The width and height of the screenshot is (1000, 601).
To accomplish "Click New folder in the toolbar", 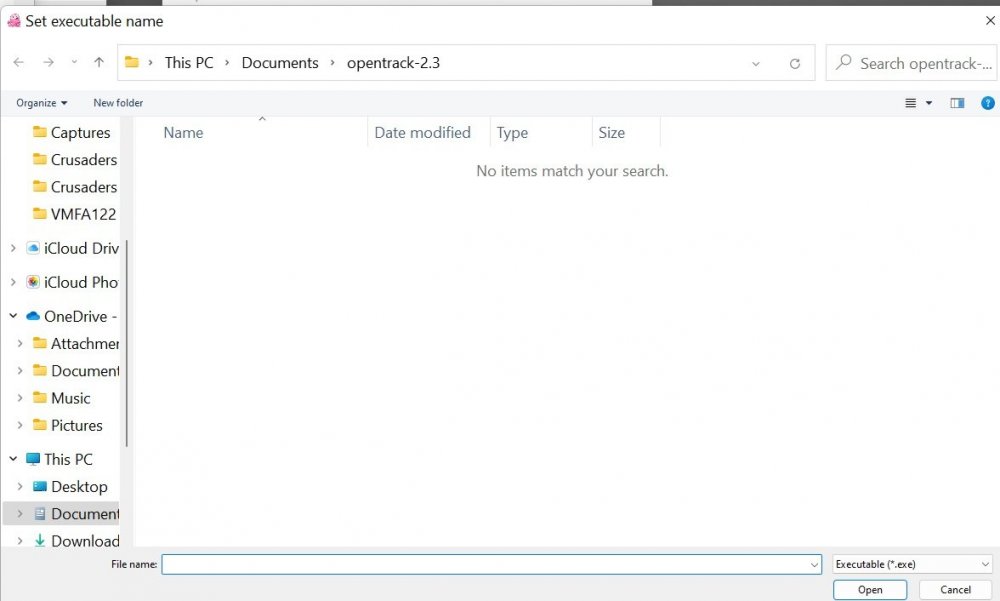I will pos(118,103).
